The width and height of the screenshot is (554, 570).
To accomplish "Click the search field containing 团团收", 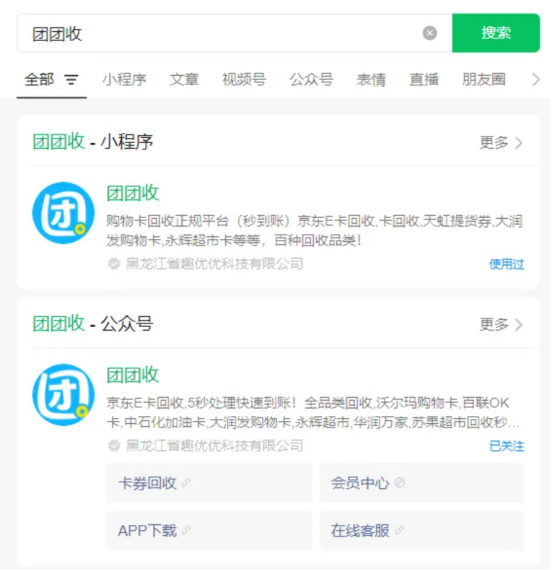I will click(x=235, y=33).
